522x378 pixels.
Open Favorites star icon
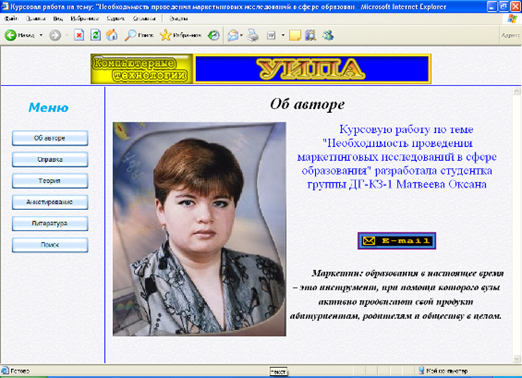click(165, 35)
